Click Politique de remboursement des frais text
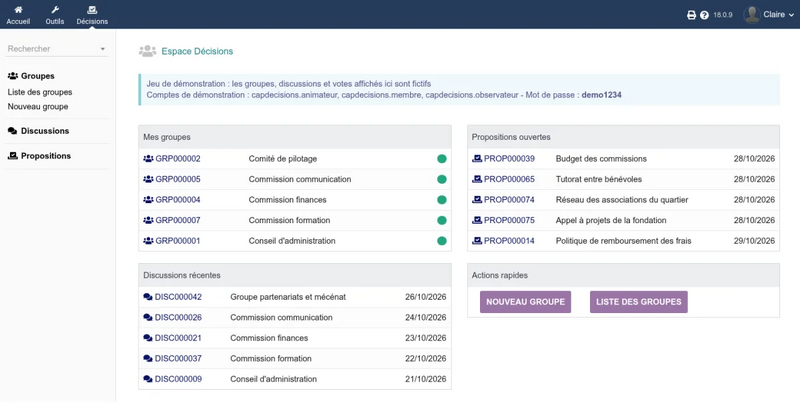This screenshot has width=800, height=403. (623, 241)
